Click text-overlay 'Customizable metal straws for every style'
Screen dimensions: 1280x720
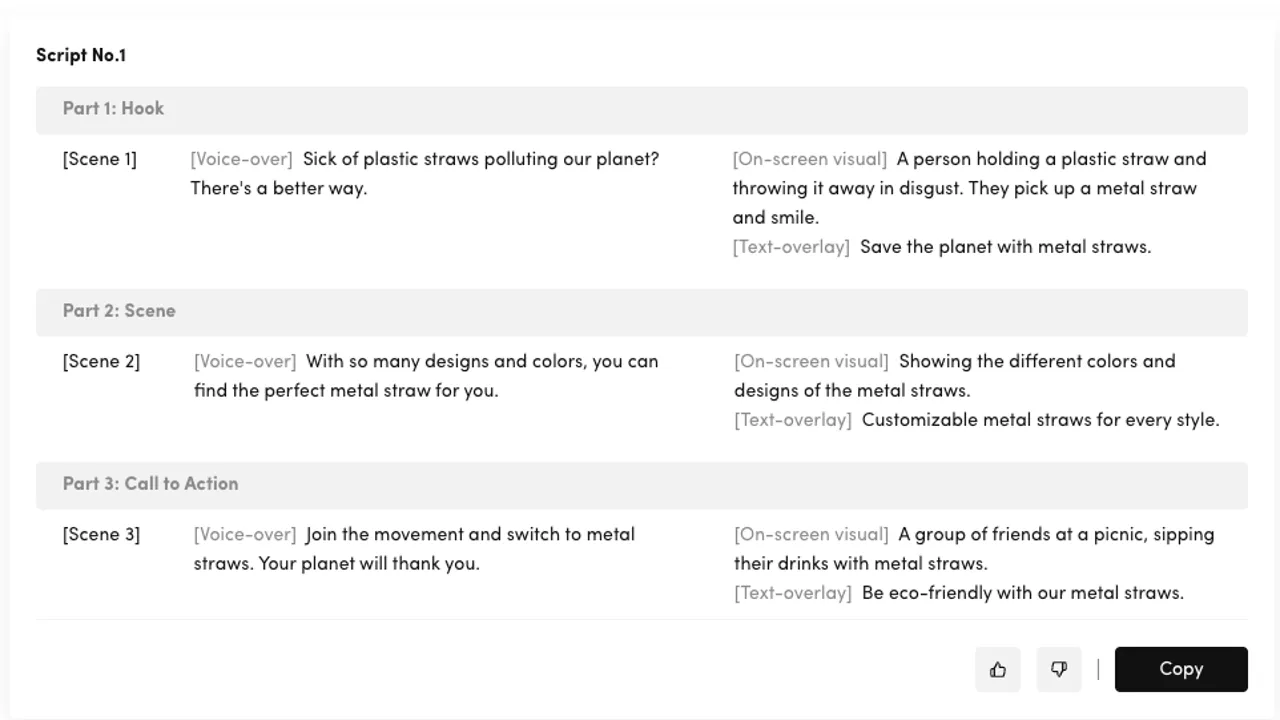point(1041,420)
